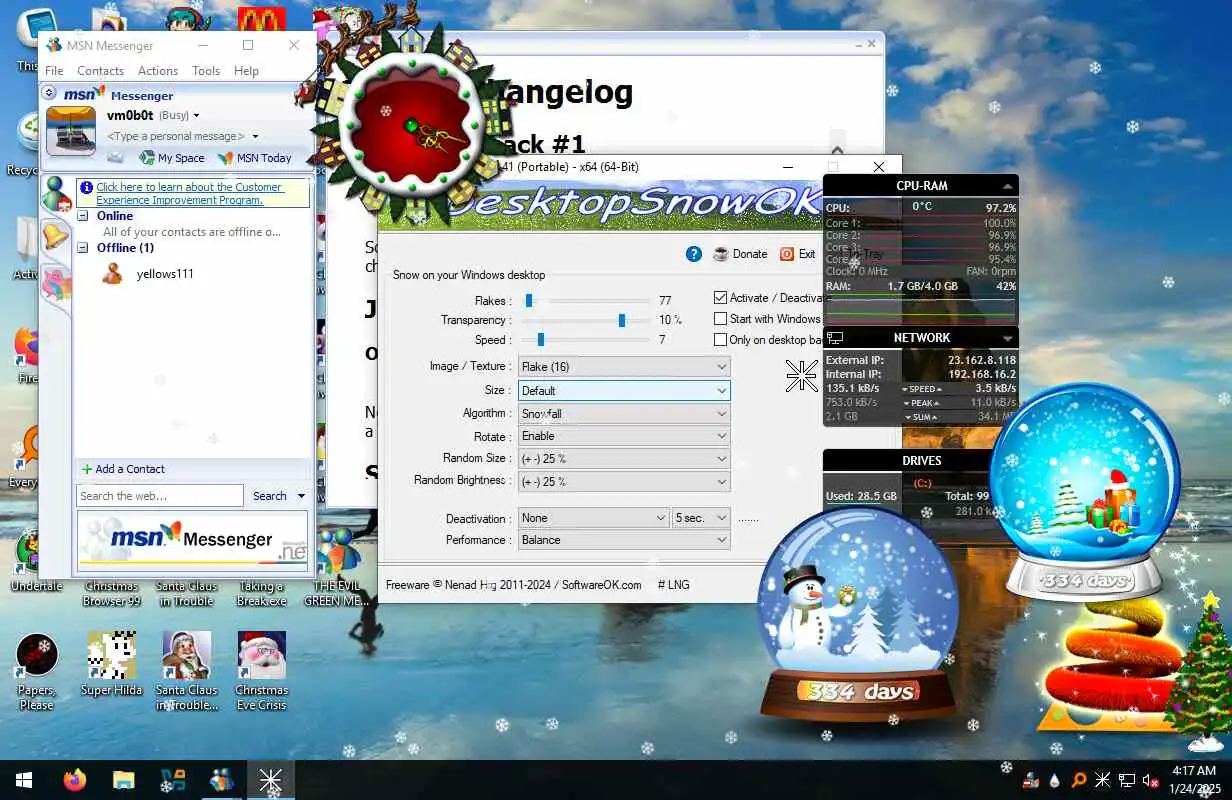The width and height of the screenshot is (1232, 800).
Task: Open Papers, Please desktop shortcut
Action: pyautogui.click(x=37, y=671)
